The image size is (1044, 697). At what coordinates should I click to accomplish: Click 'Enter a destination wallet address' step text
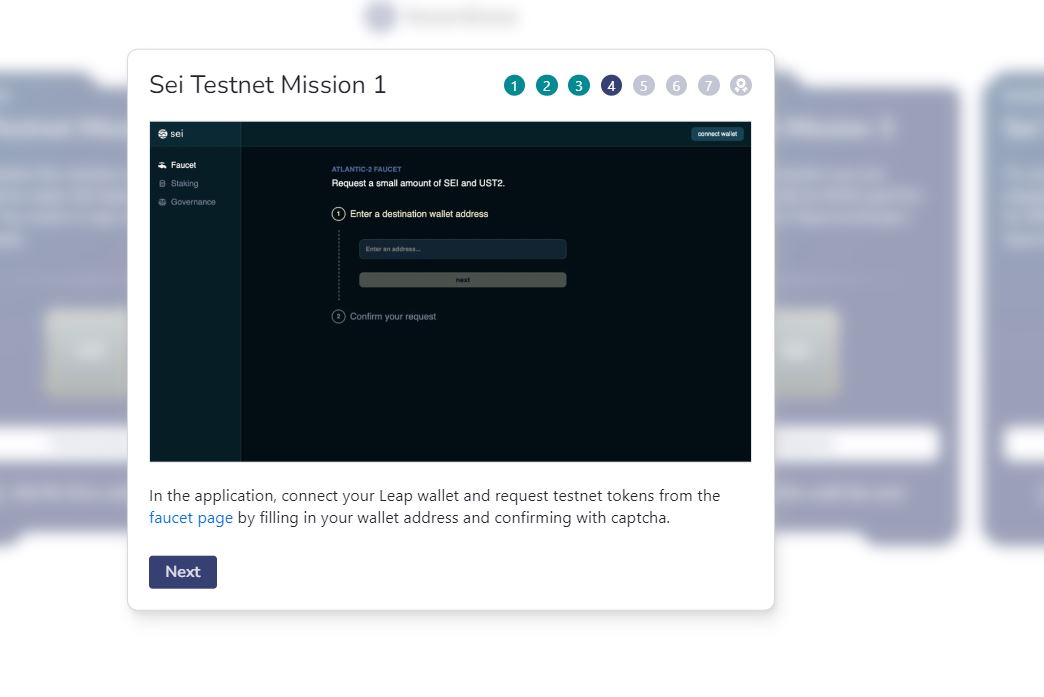pos(419,214)
